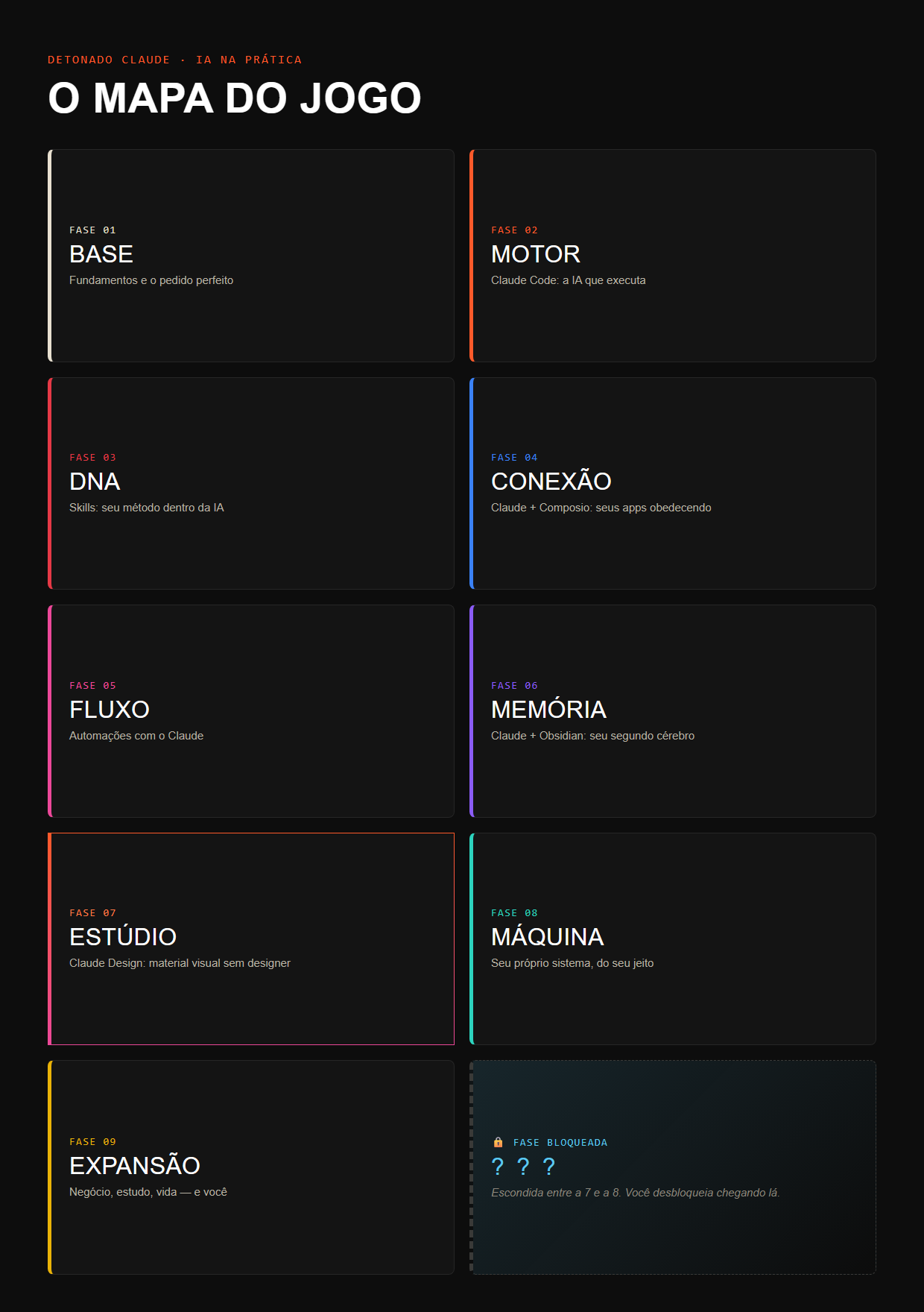The image size is (924, 1312).
Task: Open the BASE phase card
Action: (251, 256)
